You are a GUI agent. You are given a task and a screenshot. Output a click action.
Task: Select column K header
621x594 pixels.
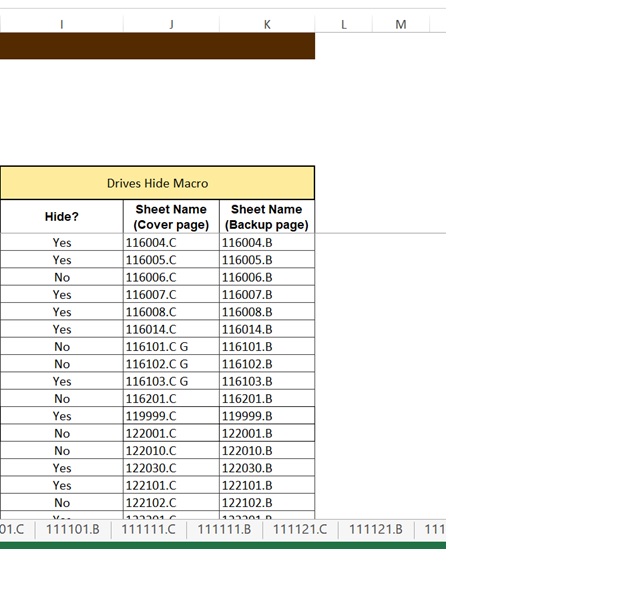(267, 25)
